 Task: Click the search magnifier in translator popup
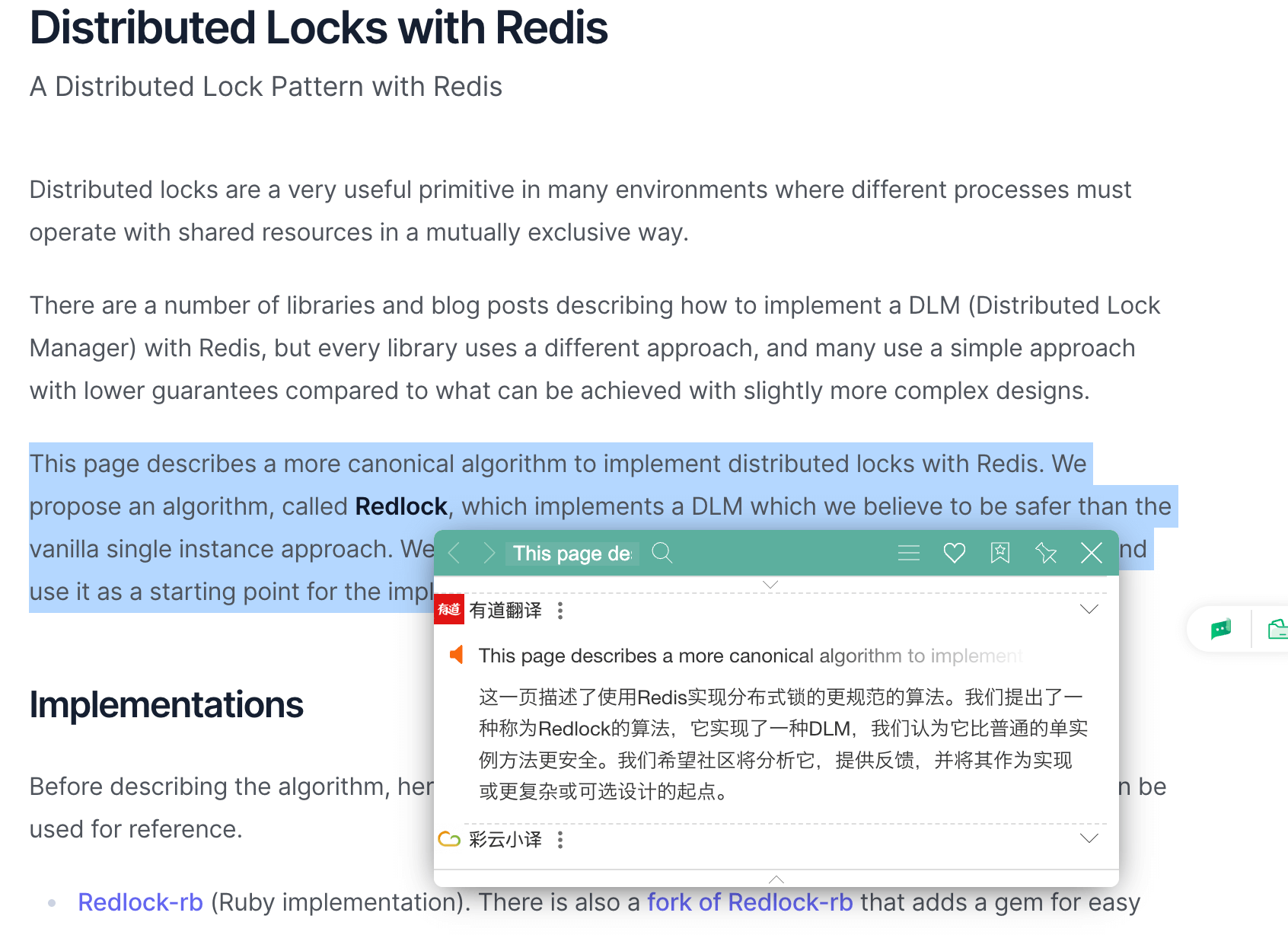coord(662,553)
